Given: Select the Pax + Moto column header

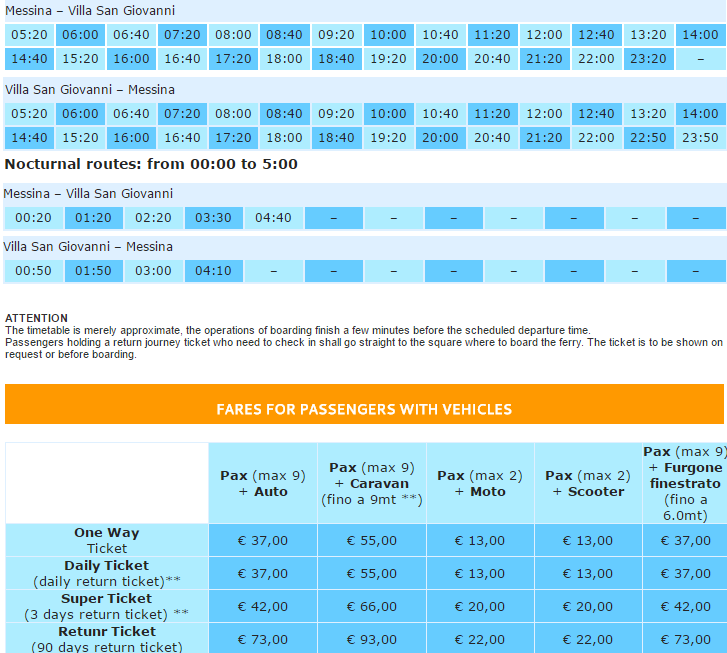Looking at the screenshot, I should click(480, 484).
